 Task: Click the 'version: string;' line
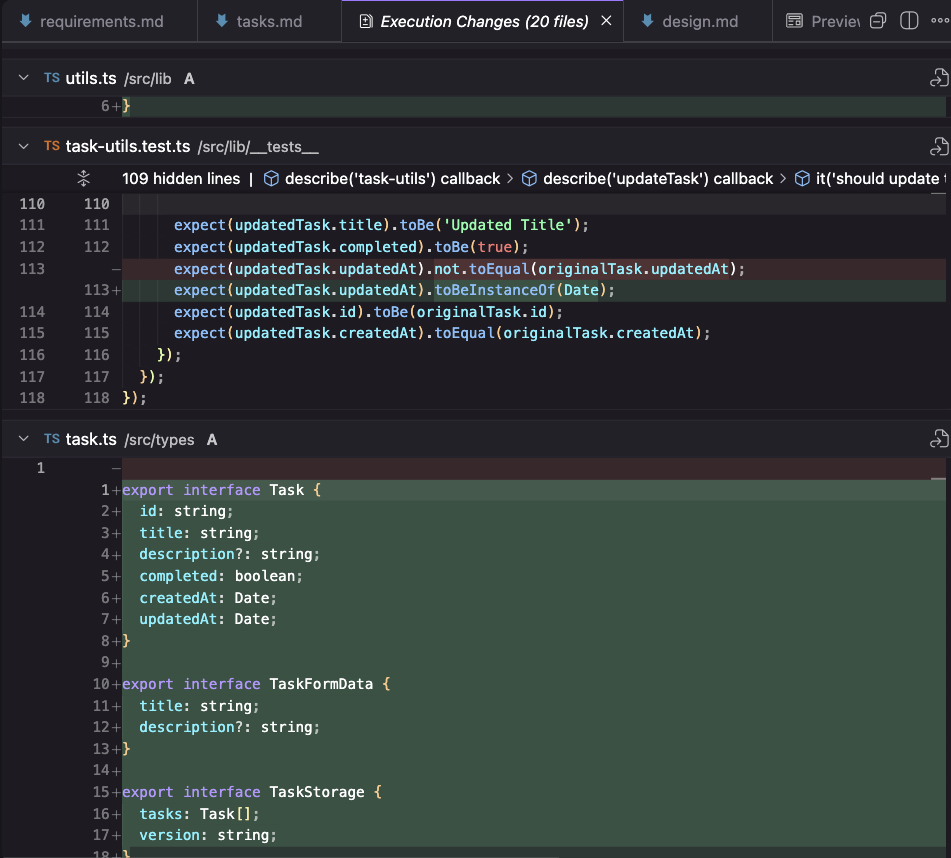point(534,835)
